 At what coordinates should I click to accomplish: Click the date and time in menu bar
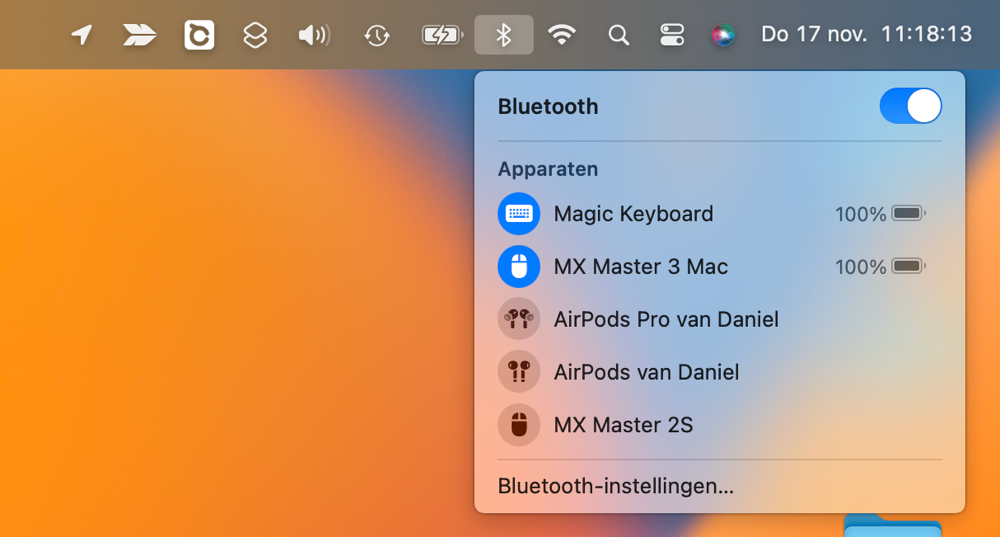[866, 34]
